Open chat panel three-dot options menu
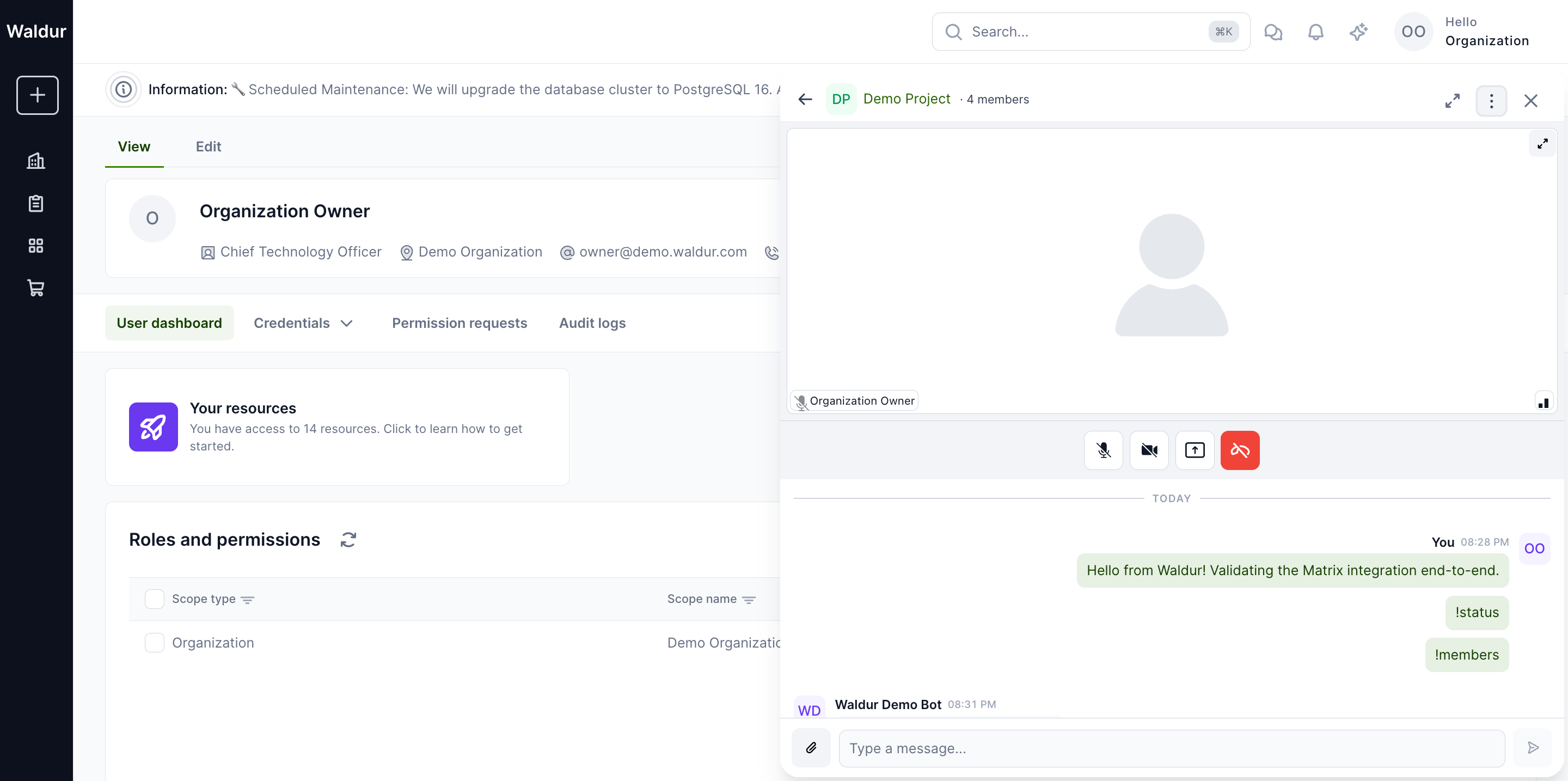Screen dimensions: 1568x781 pyautogui.click(x=1491, y=100)
